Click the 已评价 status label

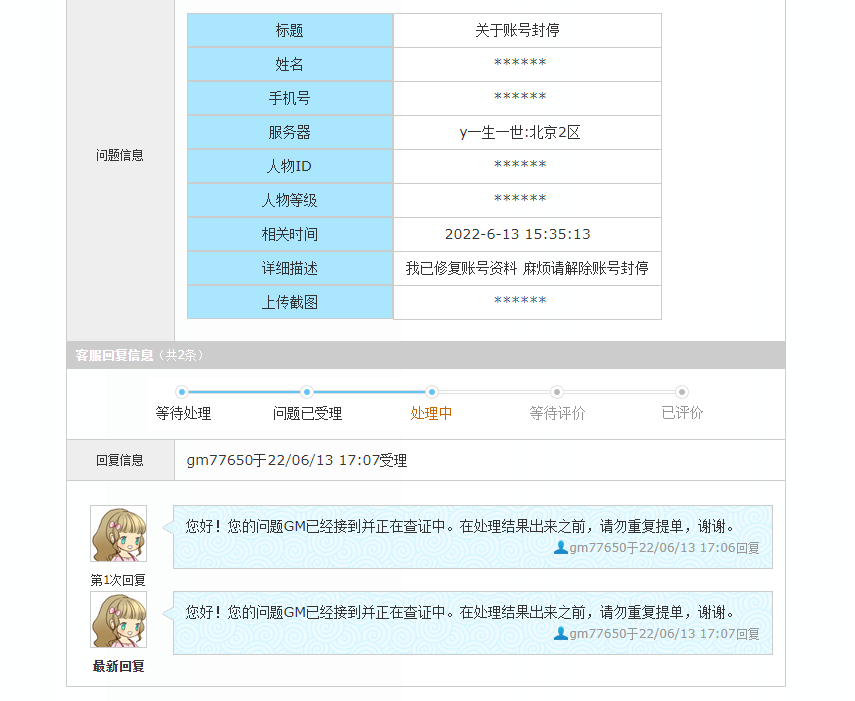pos(682,413)
